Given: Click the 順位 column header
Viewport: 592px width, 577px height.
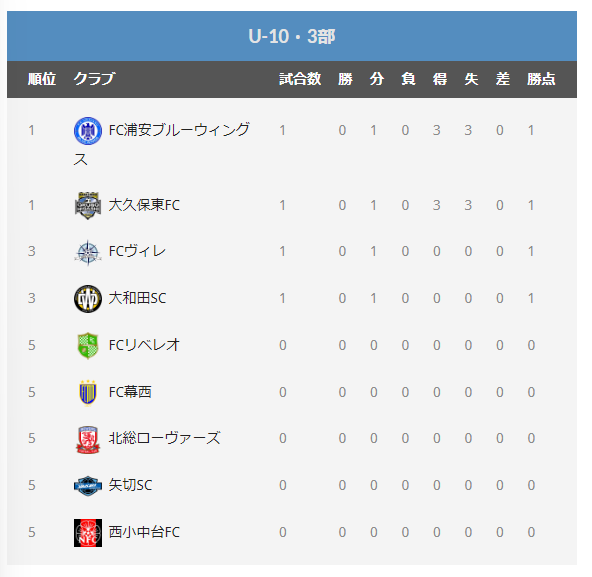Looking at the screenshot, I should (x=42, y=79).
